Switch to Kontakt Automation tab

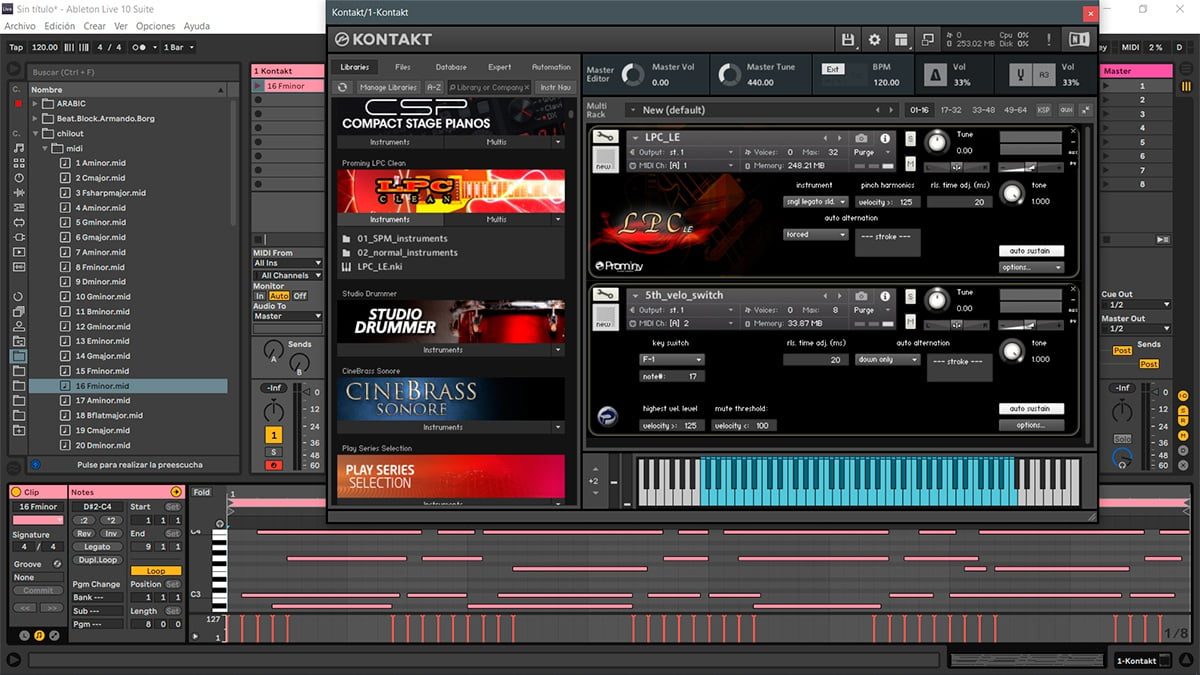click(551, 67)
